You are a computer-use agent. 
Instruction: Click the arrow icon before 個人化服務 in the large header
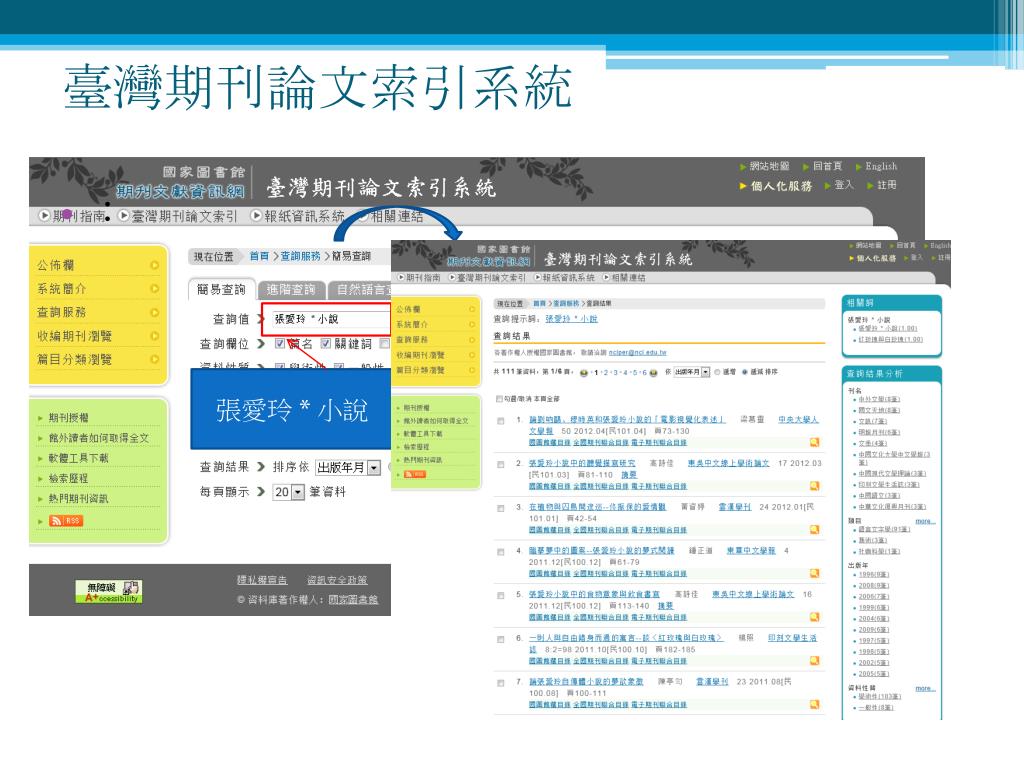coord(743,186)
